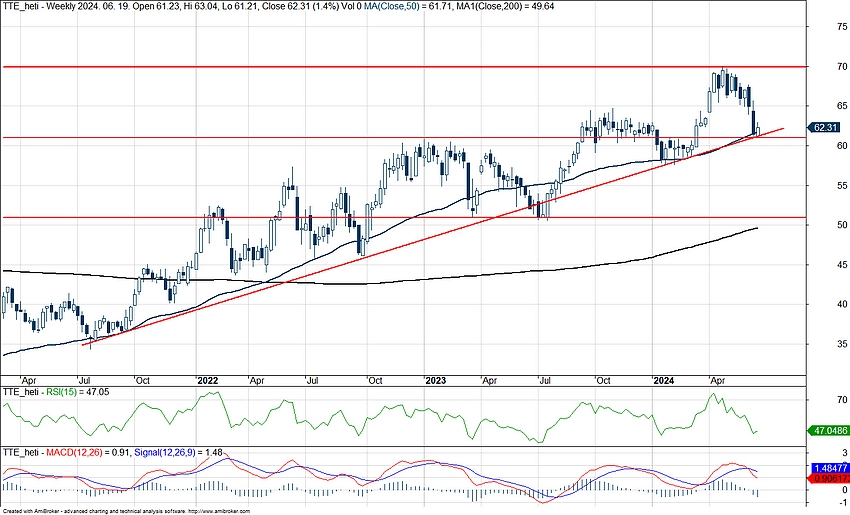Image resolution: width=850 pixels, height=515 pixels.
Task: Click the green 47.0486 RSI value tag
Action: pyautogui.click(x=827, y=431)
